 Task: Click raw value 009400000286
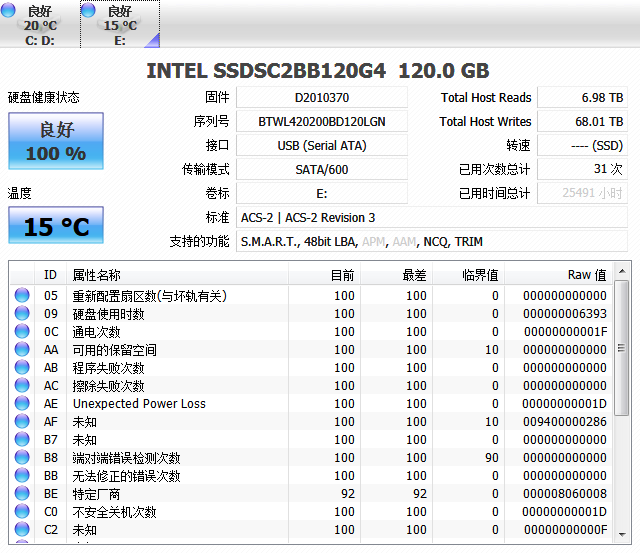[x=565, y=421]
